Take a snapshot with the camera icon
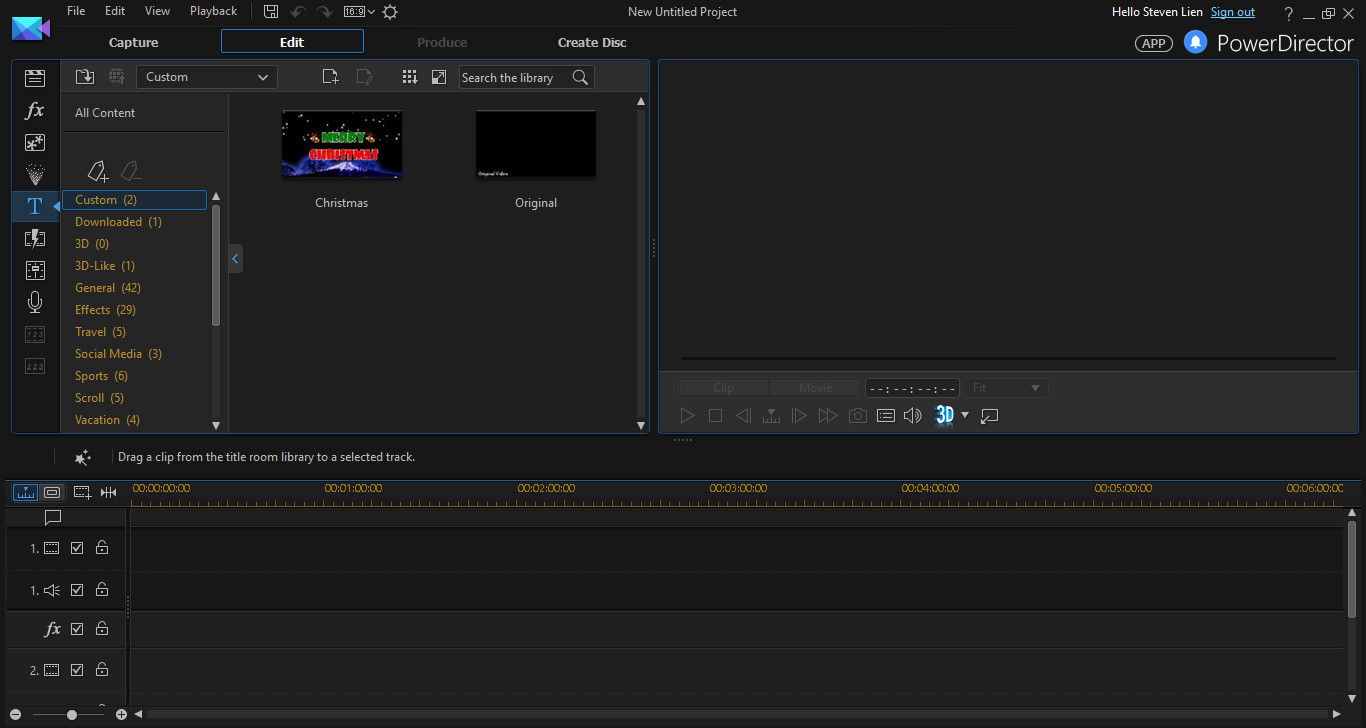 (x=857, y=416)
